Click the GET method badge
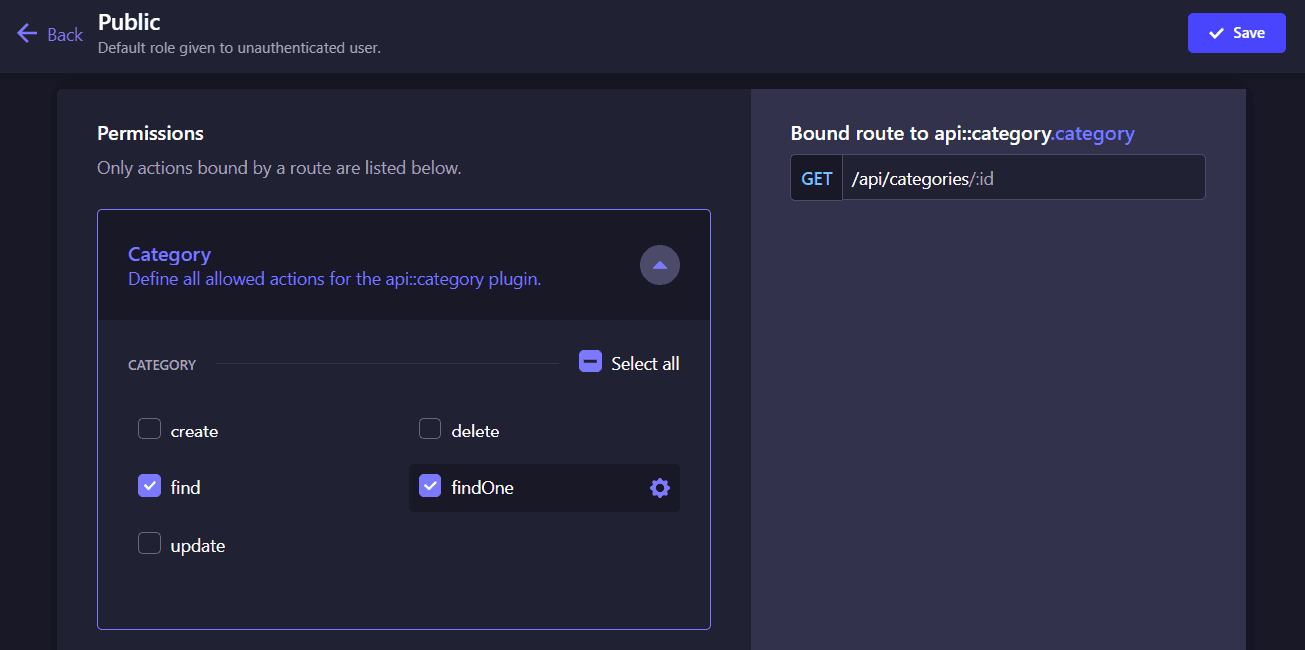1305x650 pixels. tap(816, 178)
